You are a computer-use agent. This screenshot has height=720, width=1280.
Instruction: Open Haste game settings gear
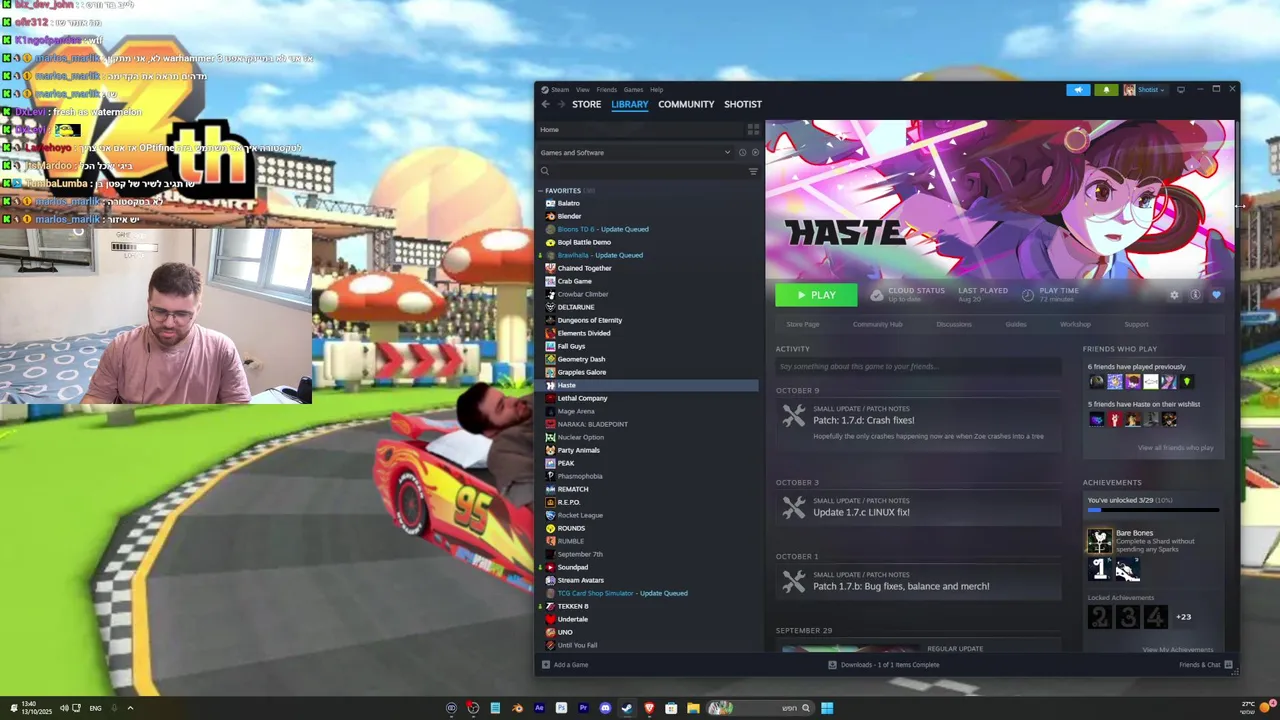pyautogui.click(x=1174, y=295)
